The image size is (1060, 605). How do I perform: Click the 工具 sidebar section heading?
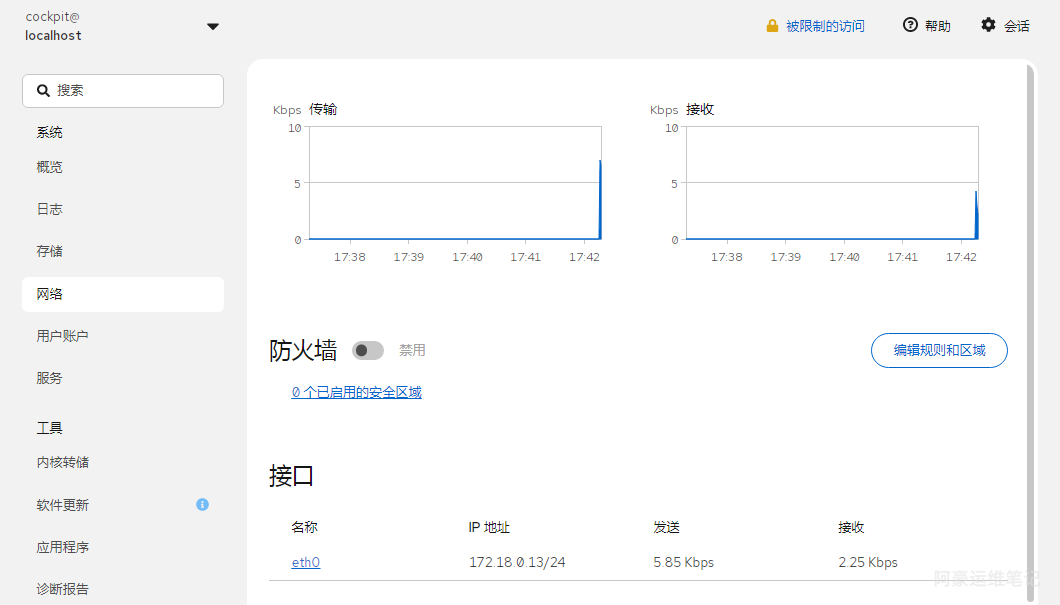[x=49, y=428]
